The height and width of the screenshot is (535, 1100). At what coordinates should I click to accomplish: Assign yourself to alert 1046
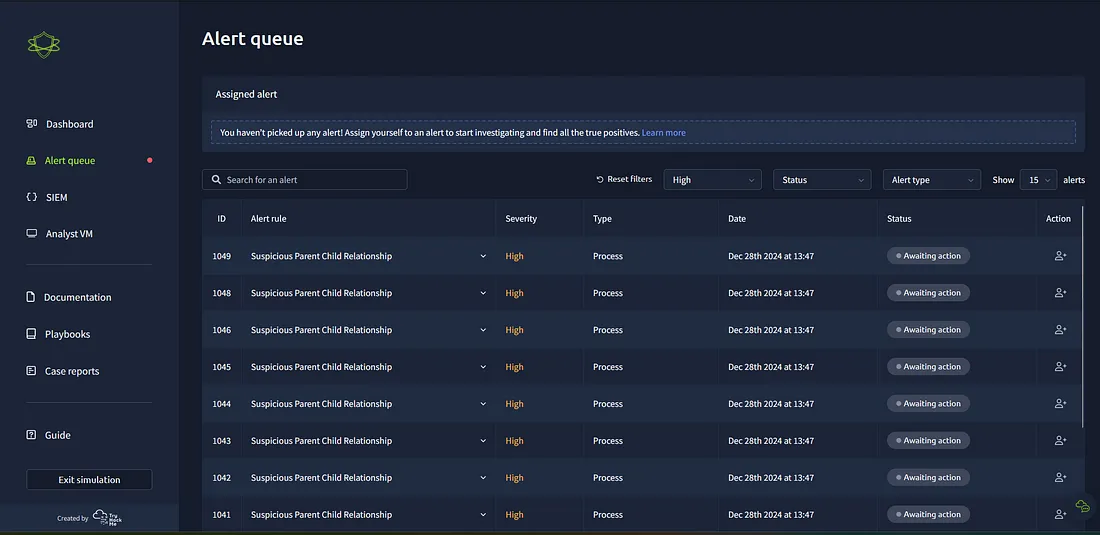click(x=1060, y=330)
